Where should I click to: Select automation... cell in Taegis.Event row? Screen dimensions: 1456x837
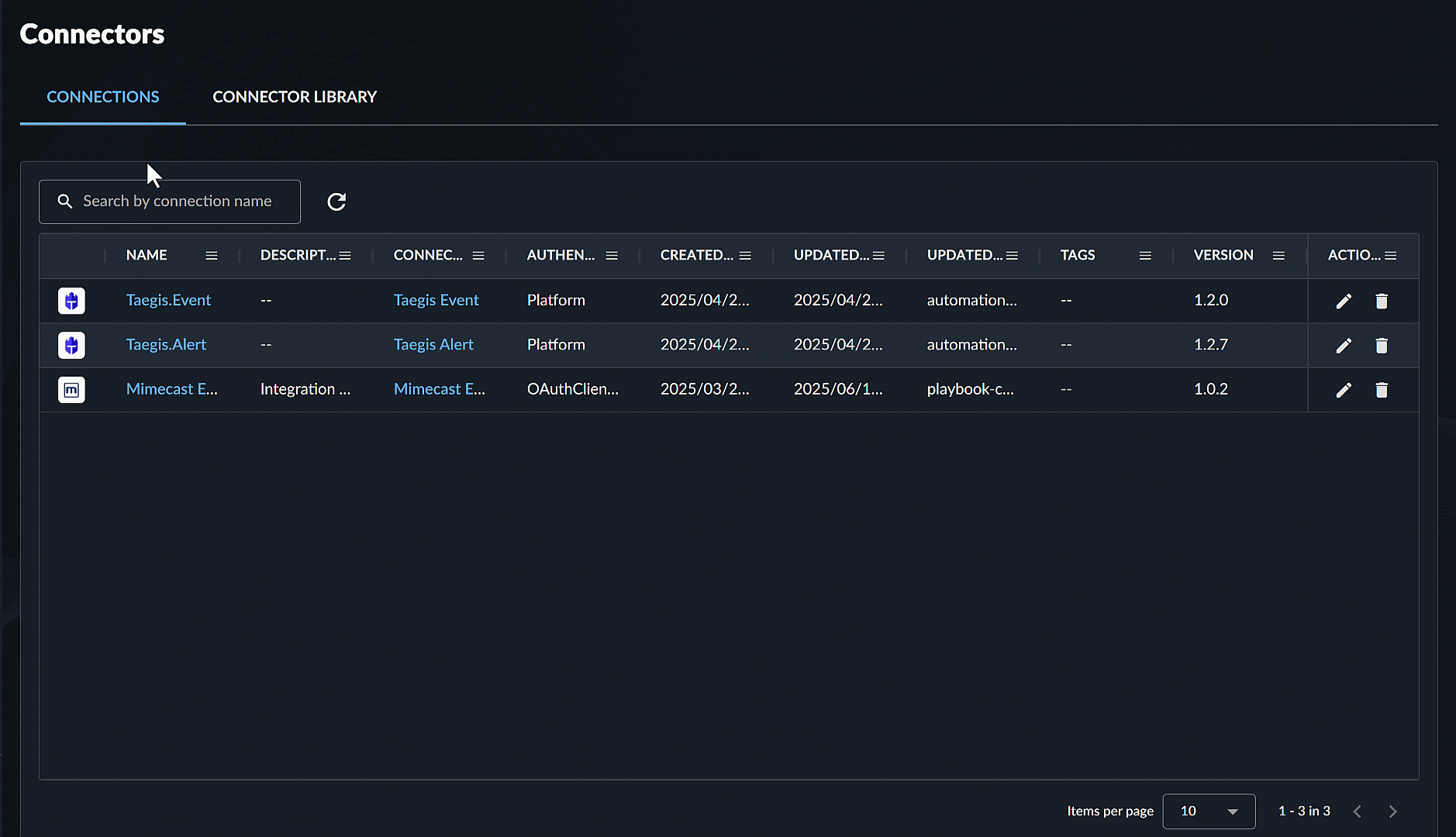972,301
